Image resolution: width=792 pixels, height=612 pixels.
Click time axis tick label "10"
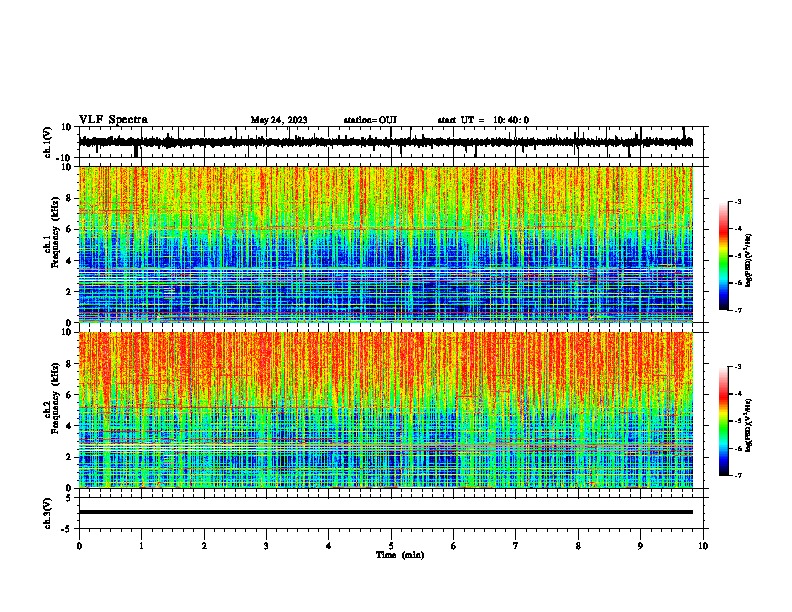[703, 546]
